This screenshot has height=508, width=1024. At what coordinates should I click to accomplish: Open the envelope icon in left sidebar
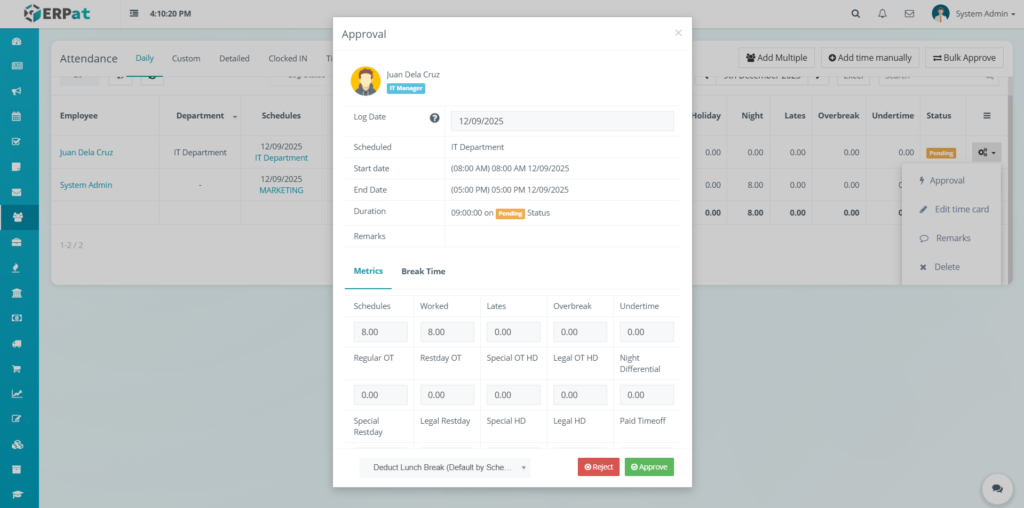pos(17,192)
